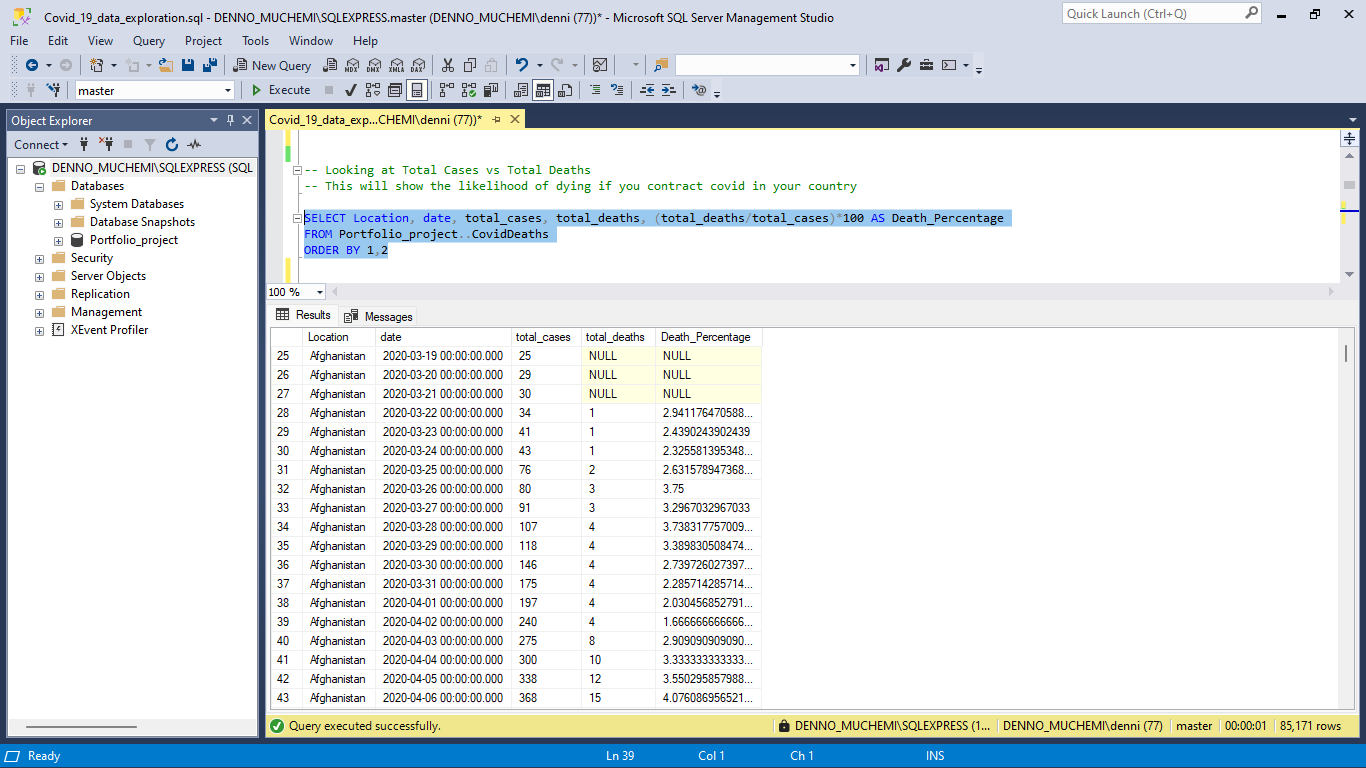Open a new MDX query
This screenshot has width=1366, height=768.
pyautogui.click(x=352, y=65)
